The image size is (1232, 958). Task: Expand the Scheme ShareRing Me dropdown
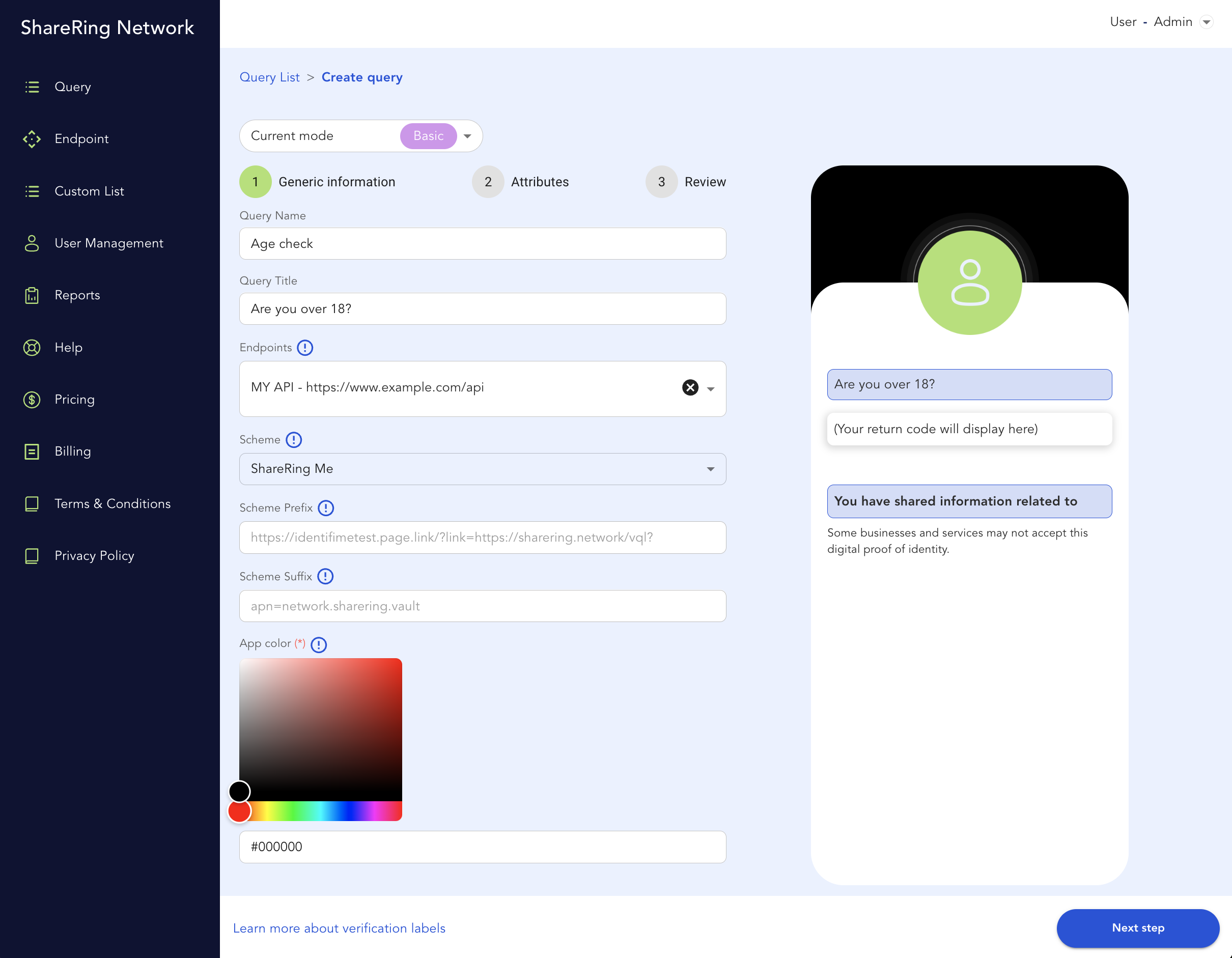pos(710,469)
